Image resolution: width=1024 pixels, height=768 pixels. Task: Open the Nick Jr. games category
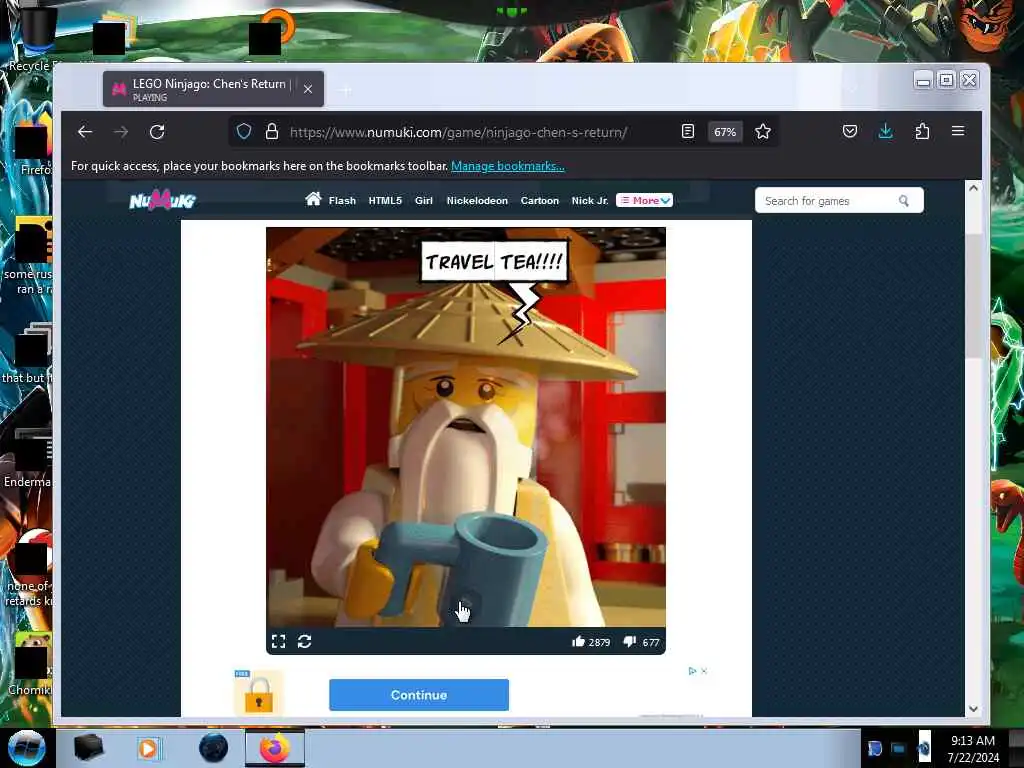(x=590, y=200)
